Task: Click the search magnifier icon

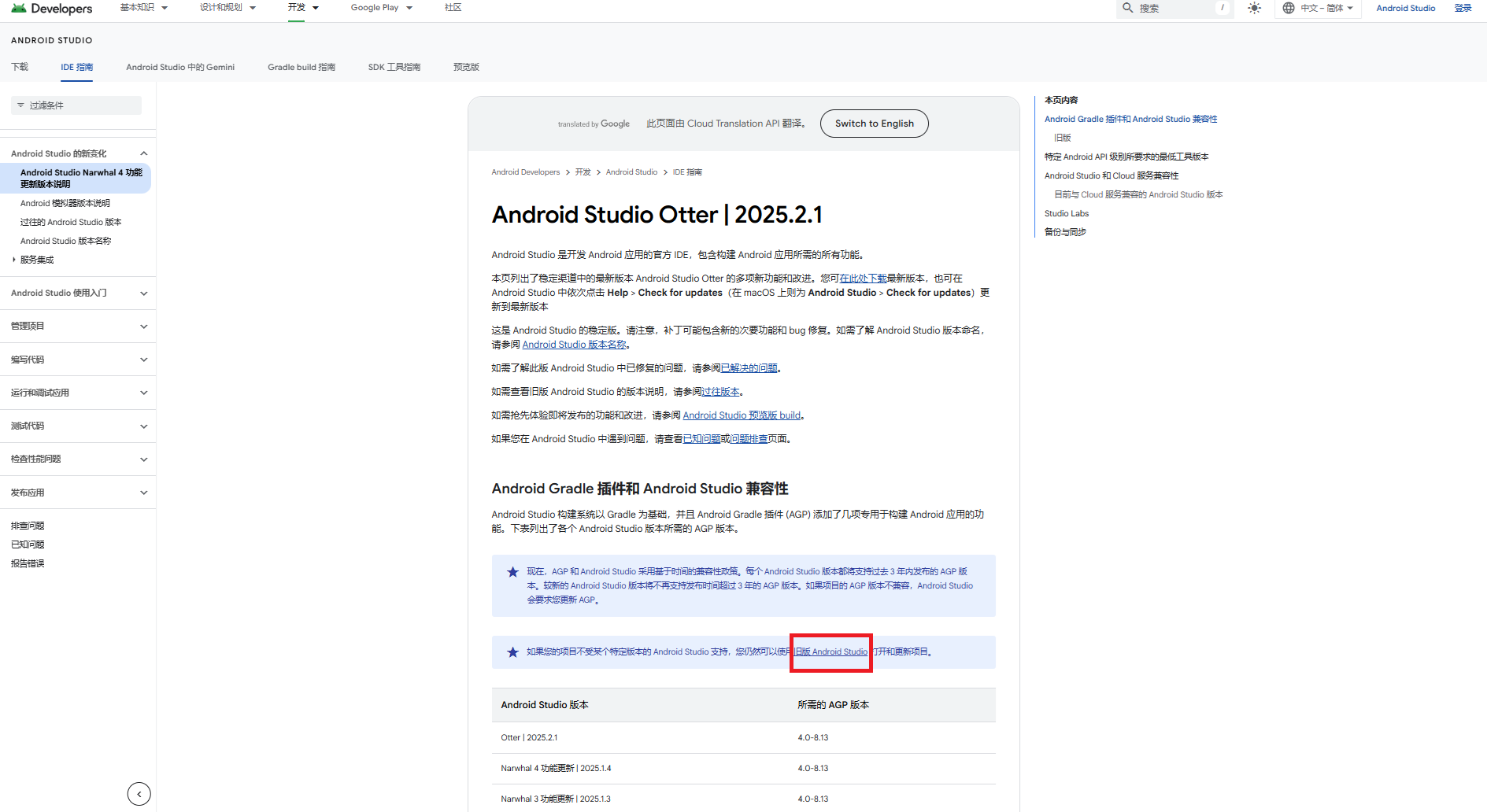Action: (1127, 8)
